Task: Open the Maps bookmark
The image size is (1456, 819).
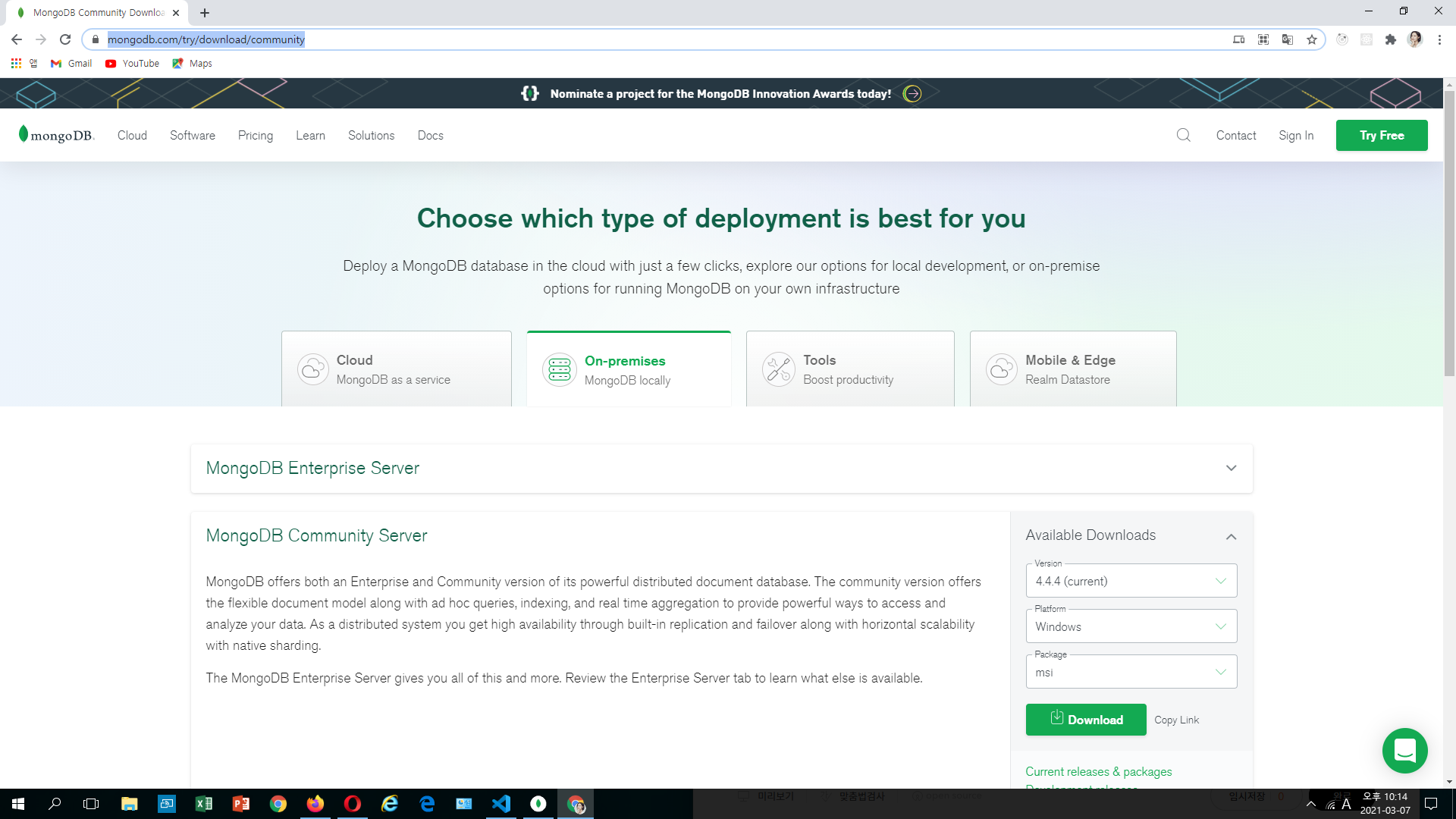Action: click(193, 63)
